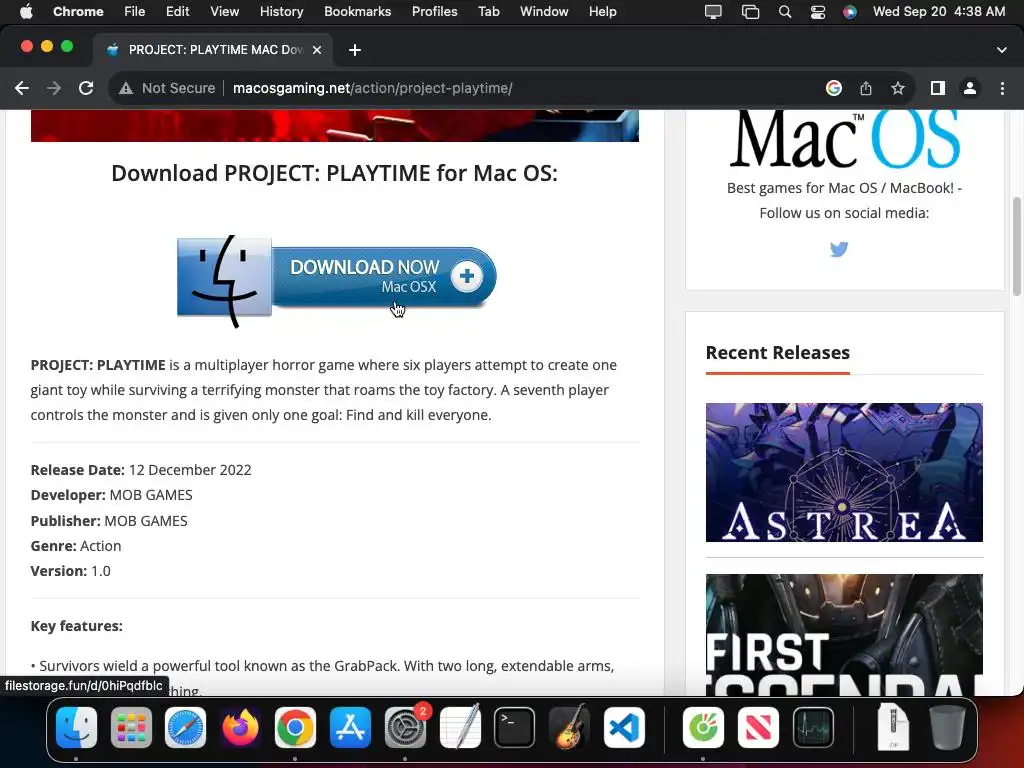Open the History menu

pyautogui.click(x=281, y=12)
